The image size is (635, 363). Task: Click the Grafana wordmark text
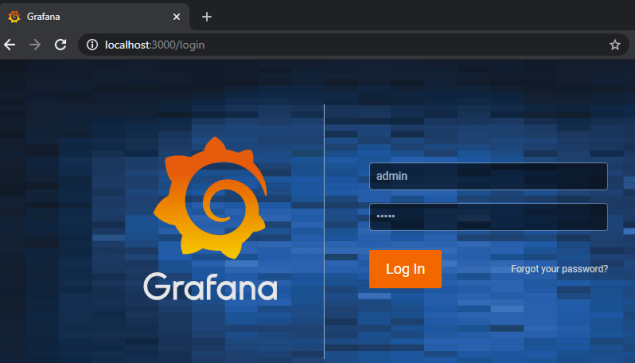(210, 287)
